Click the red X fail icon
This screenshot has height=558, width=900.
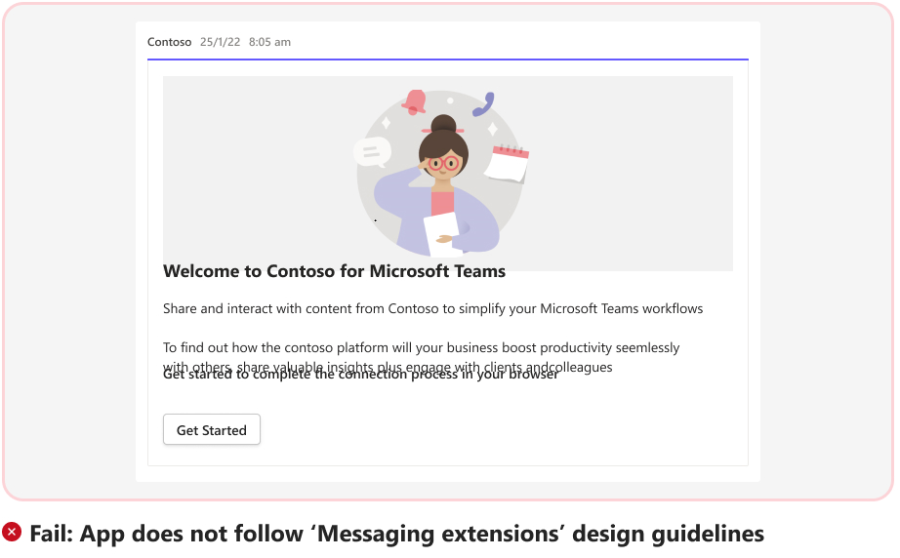click(x=12, y=533)
